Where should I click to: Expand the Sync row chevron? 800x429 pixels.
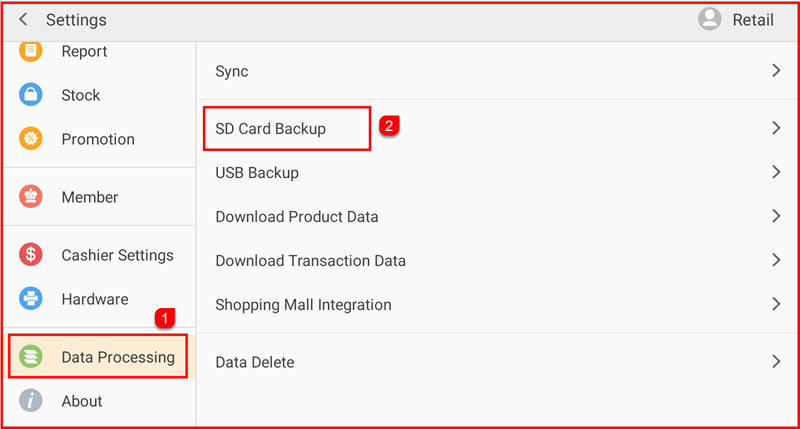pyautogui.click(x=776, y=71)
